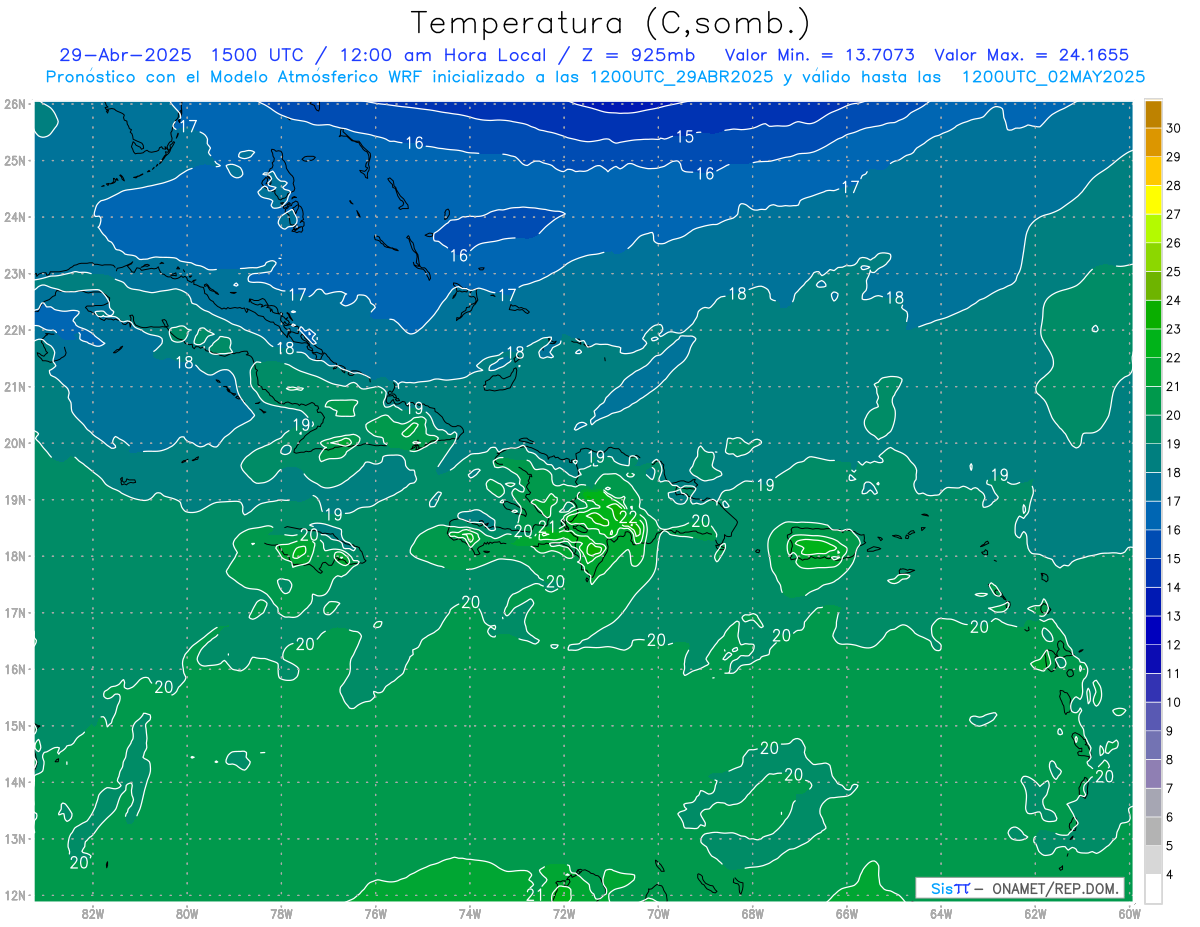This screenshot has height=927, width=1200.
Task: Pick the green swatch between 22 and 23
Action: pyautogui.click(x=1153, y=343)
